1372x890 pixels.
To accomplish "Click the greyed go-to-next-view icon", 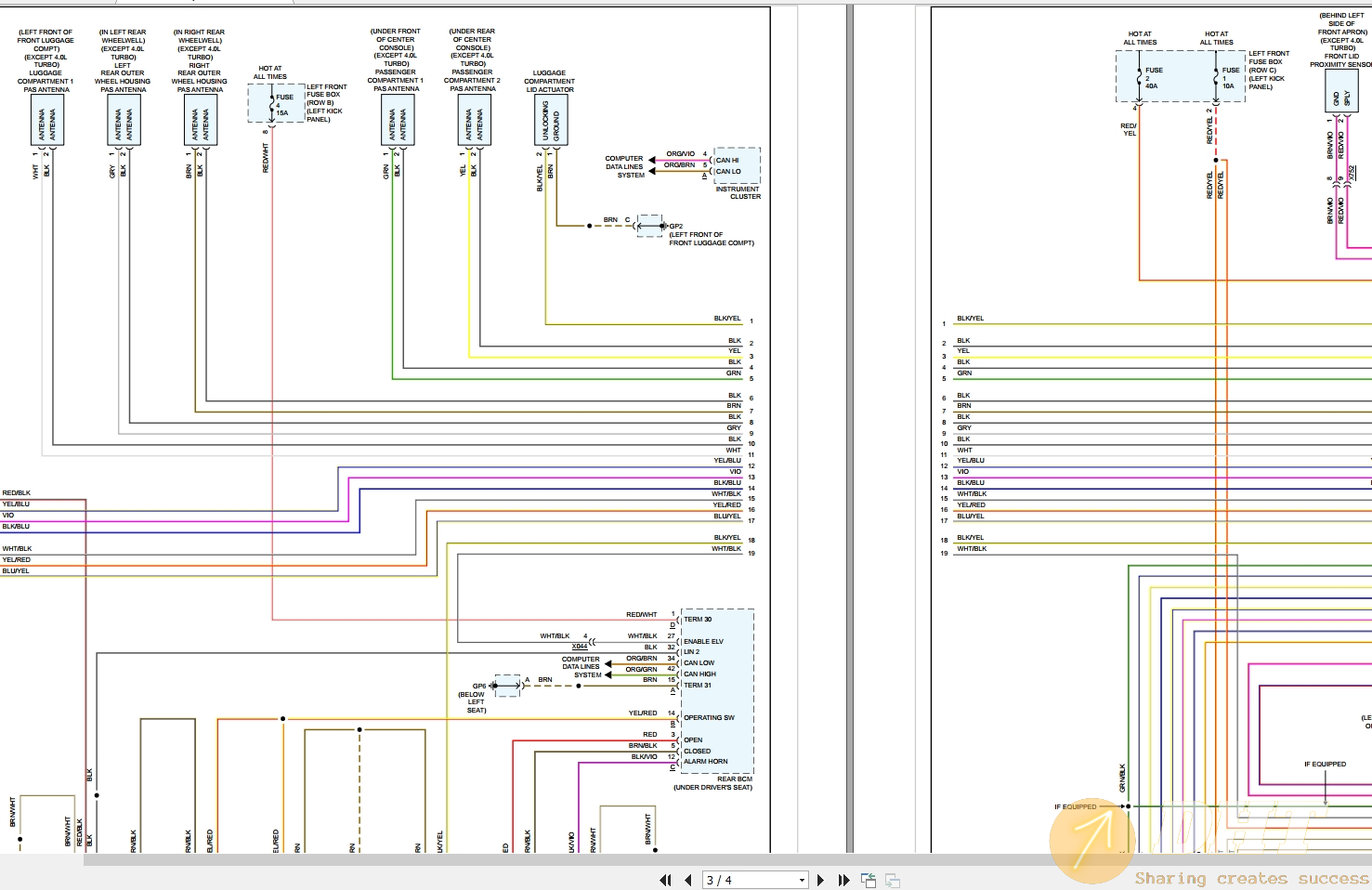I will pyautogui.click(x=893, y=880).
